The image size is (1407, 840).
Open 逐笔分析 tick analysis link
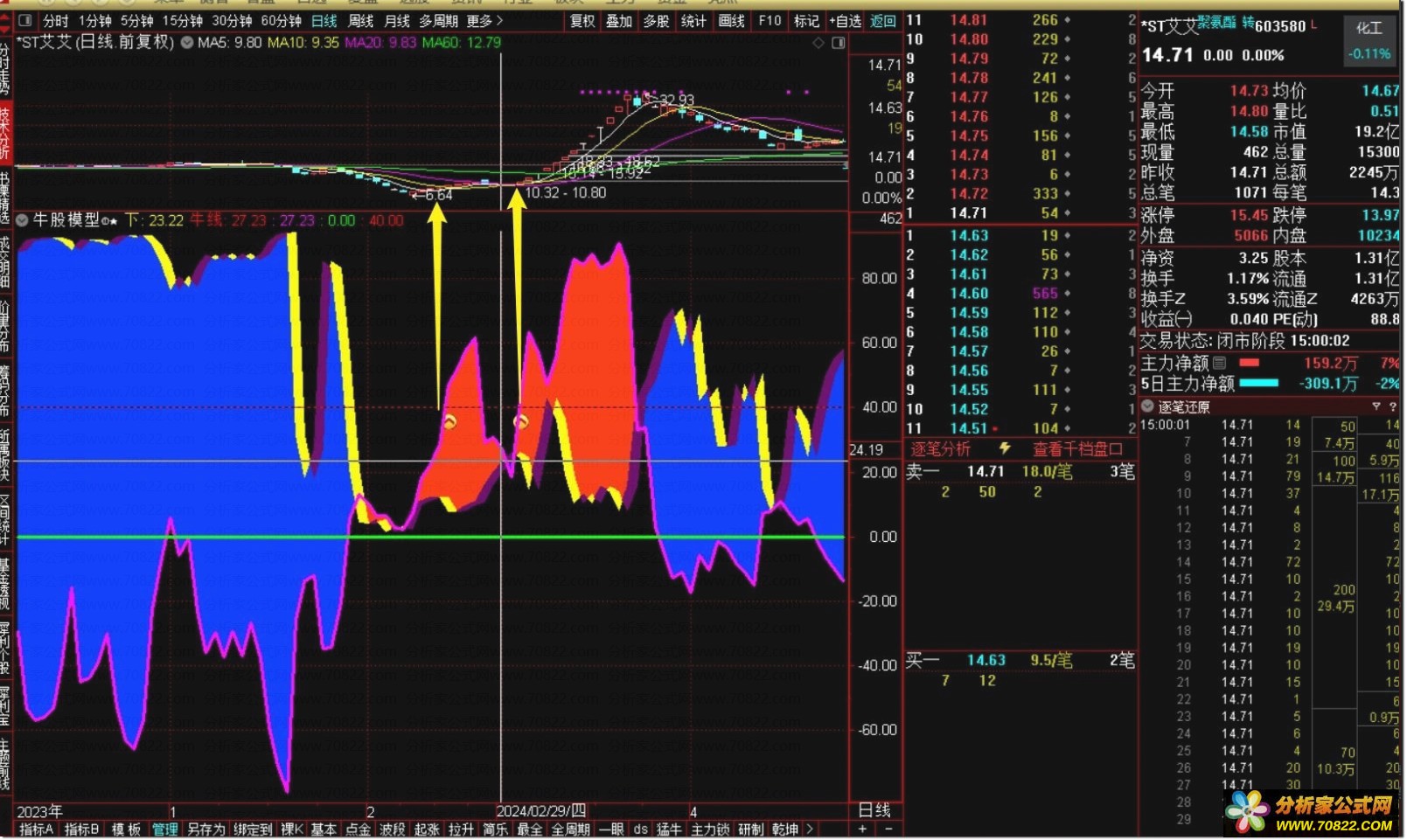coord(941,449)
